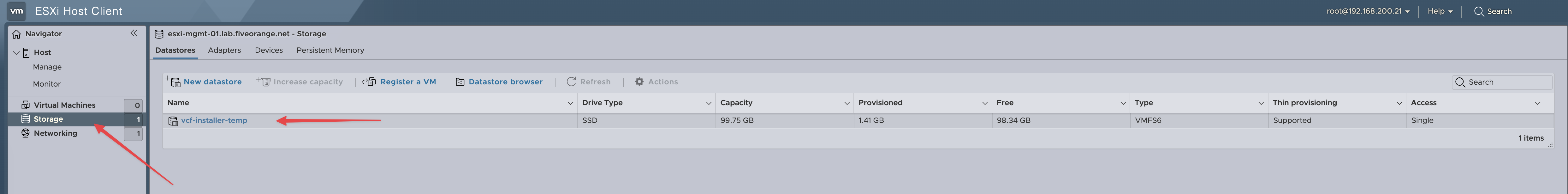The height and width of the screenshot is (194, 1568).
Task: Click the Refresh icon in toolbar
Action: [x=571, y=82]
